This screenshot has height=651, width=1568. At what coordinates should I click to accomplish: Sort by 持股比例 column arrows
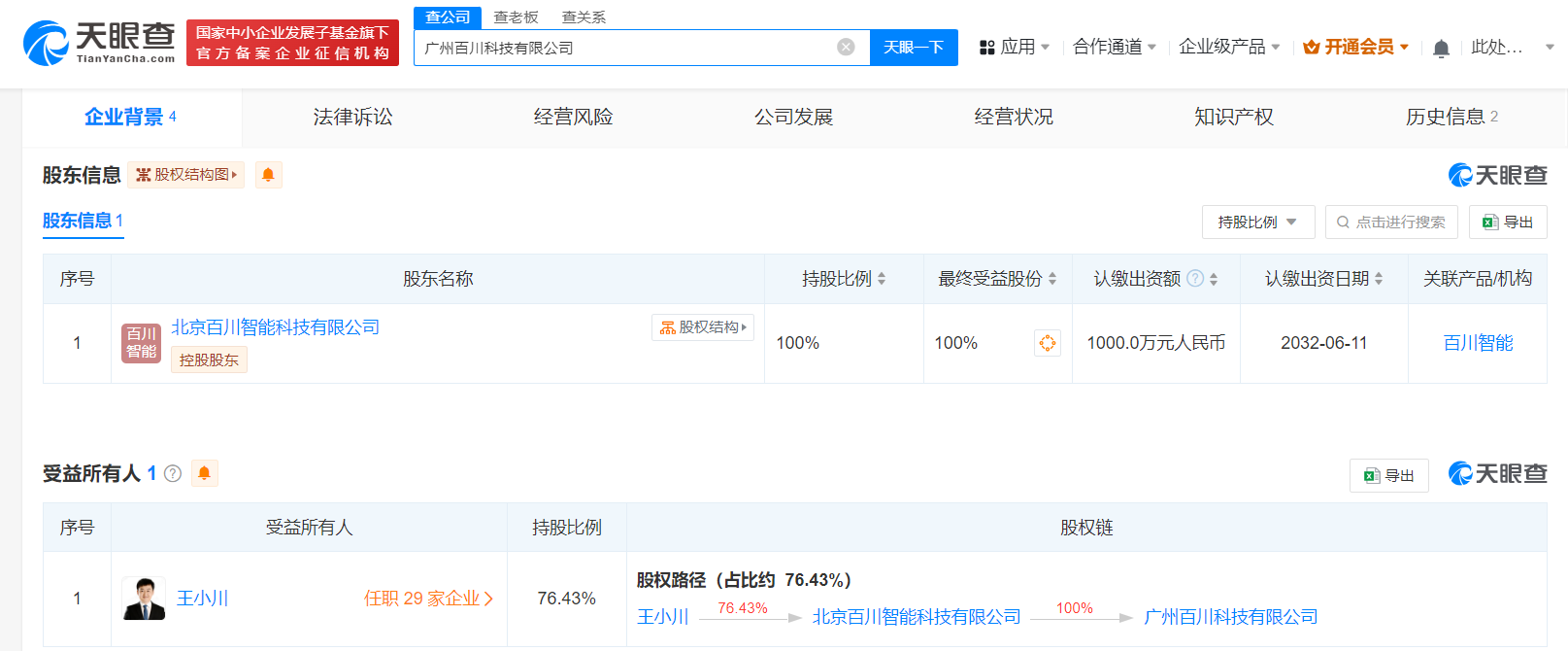[x=882, y=279]
